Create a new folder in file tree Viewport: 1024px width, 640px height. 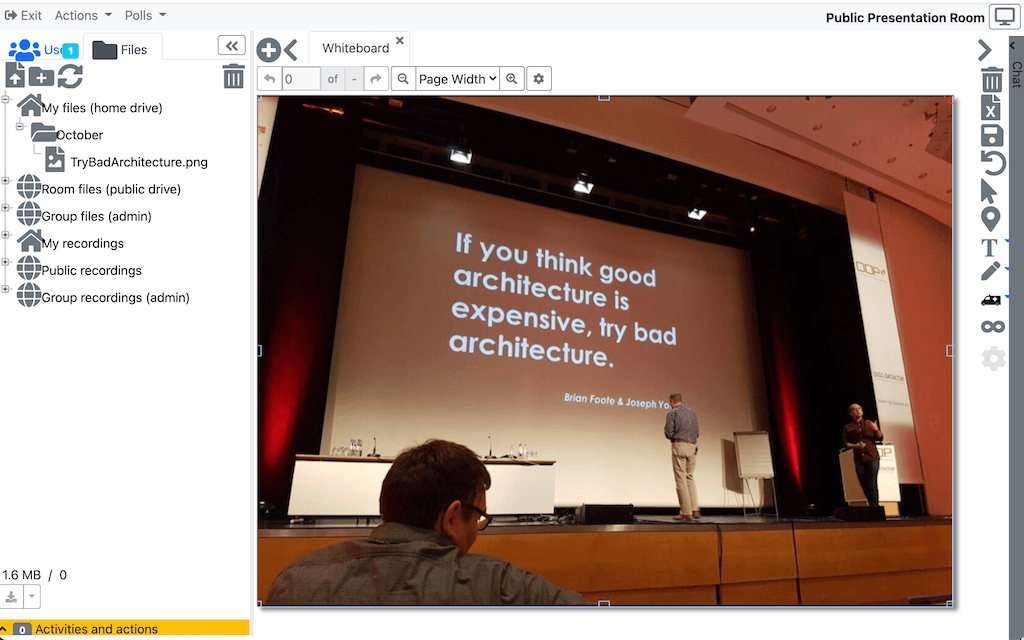(42, 76)
